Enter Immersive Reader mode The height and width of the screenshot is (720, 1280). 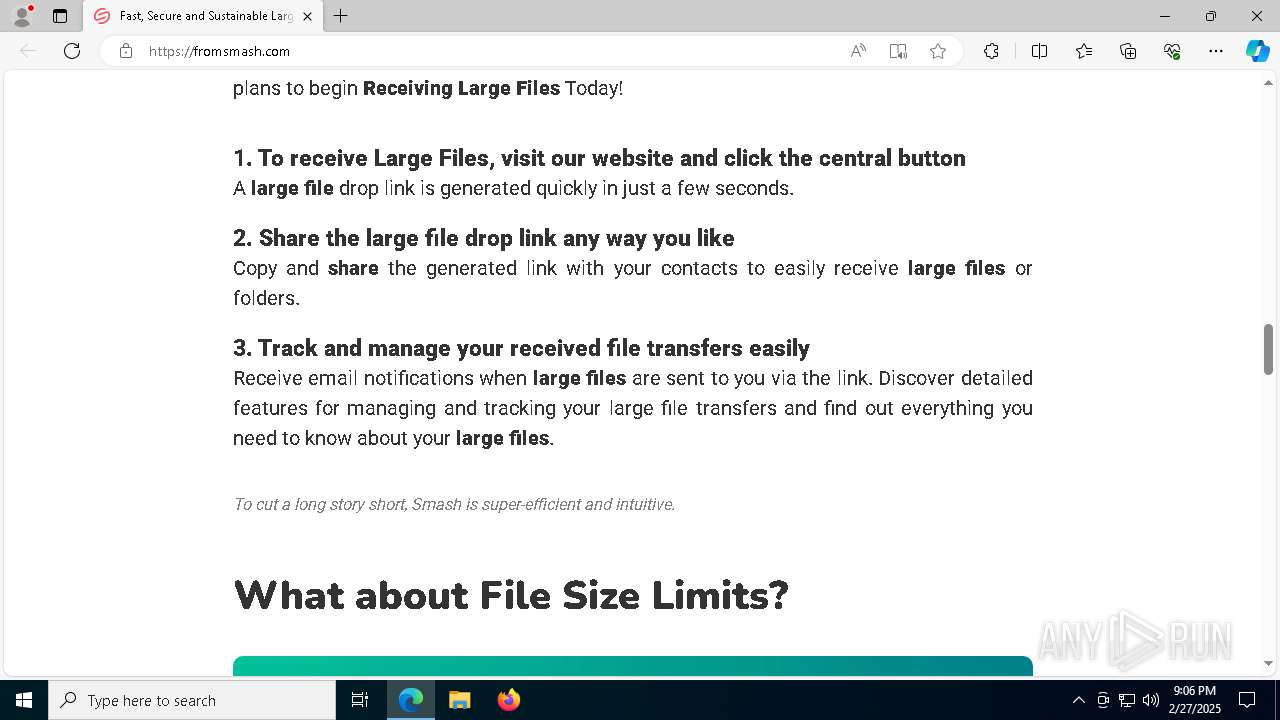coord(898,51)
